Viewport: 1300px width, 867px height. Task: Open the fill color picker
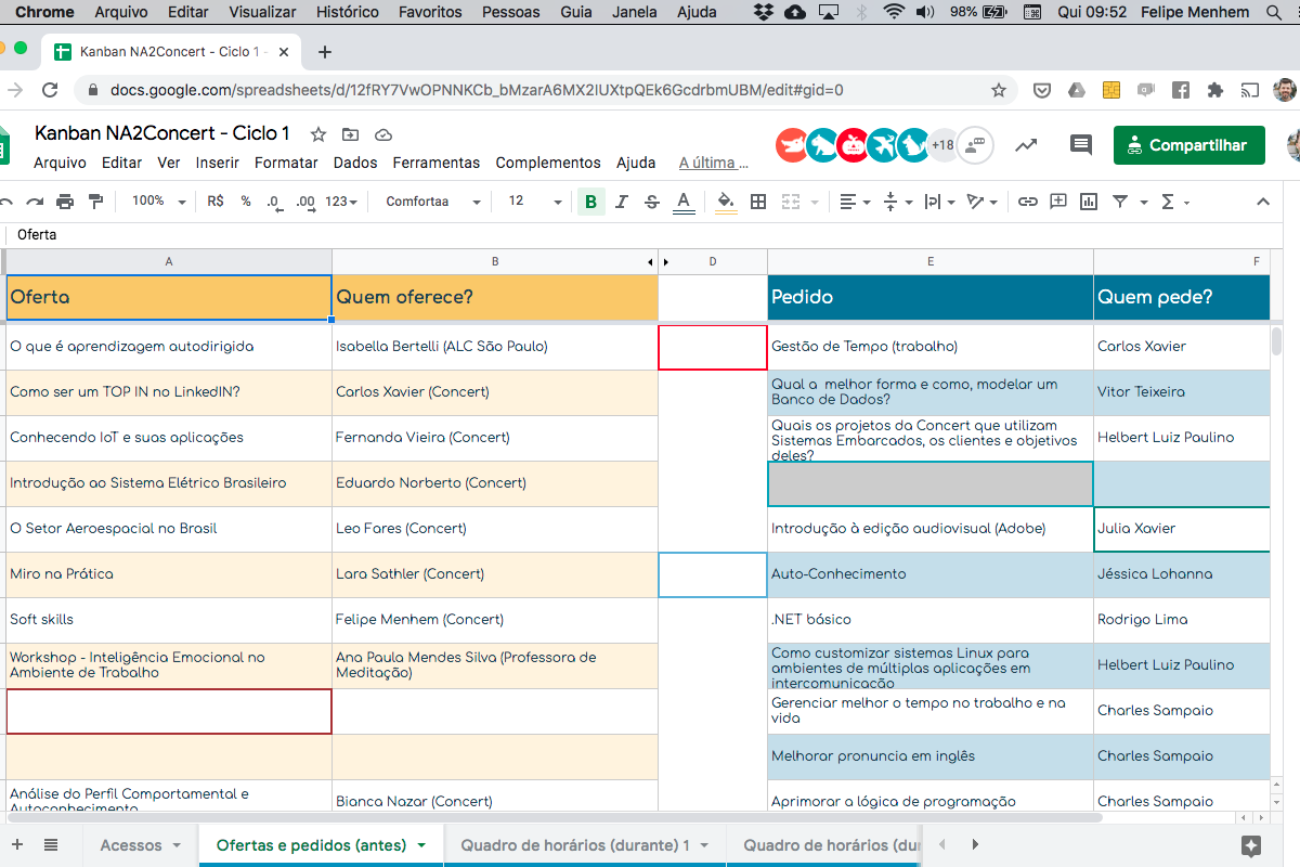[x=726, y=202]
